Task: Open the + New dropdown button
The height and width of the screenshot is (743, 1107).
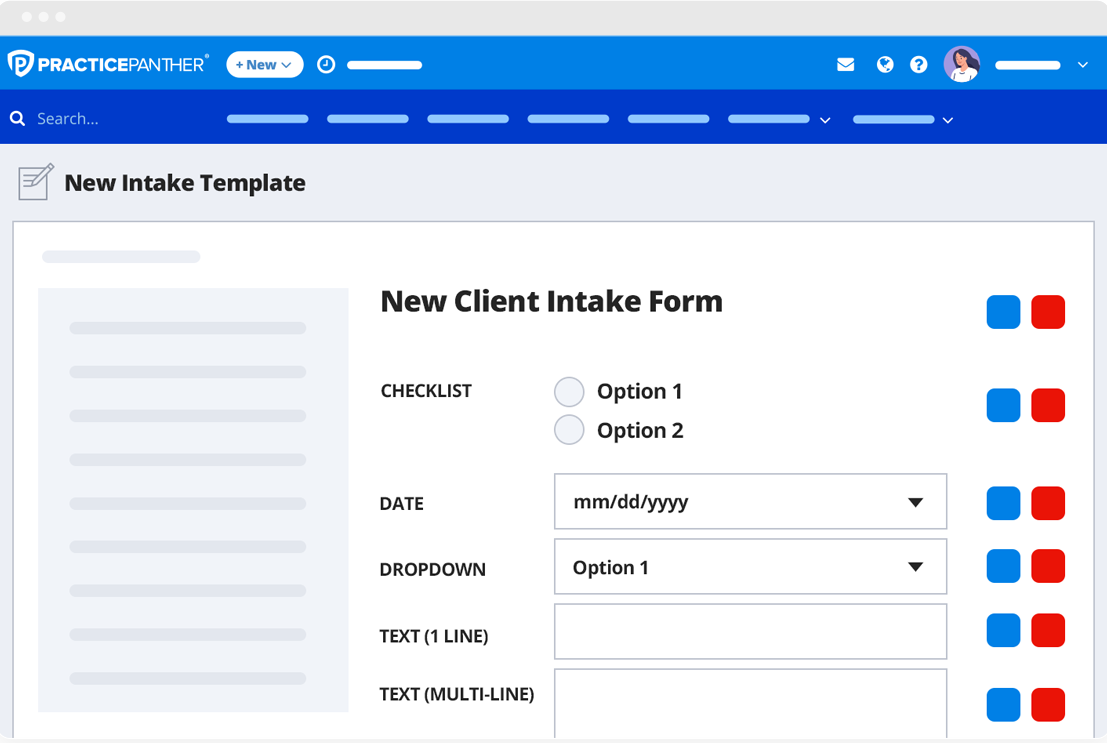Action: 264,65
